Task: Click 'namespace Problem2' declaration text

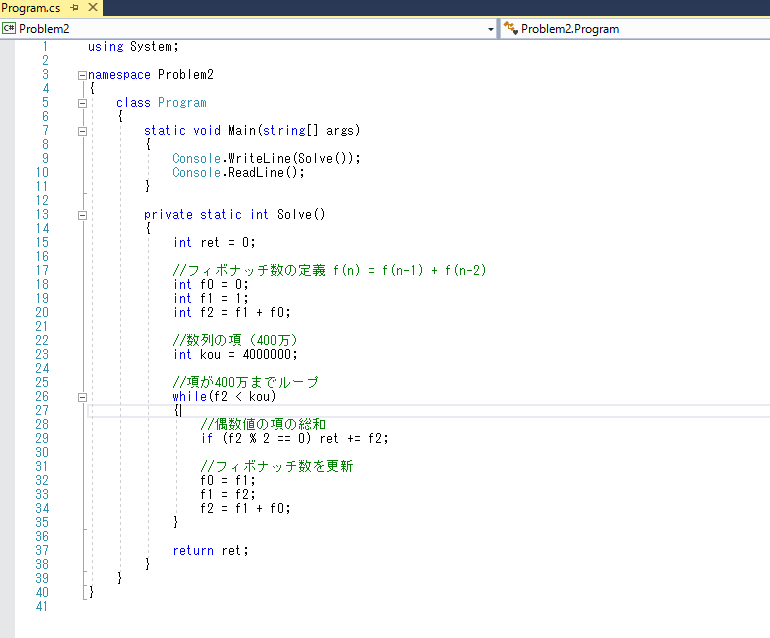Action: 151,75
